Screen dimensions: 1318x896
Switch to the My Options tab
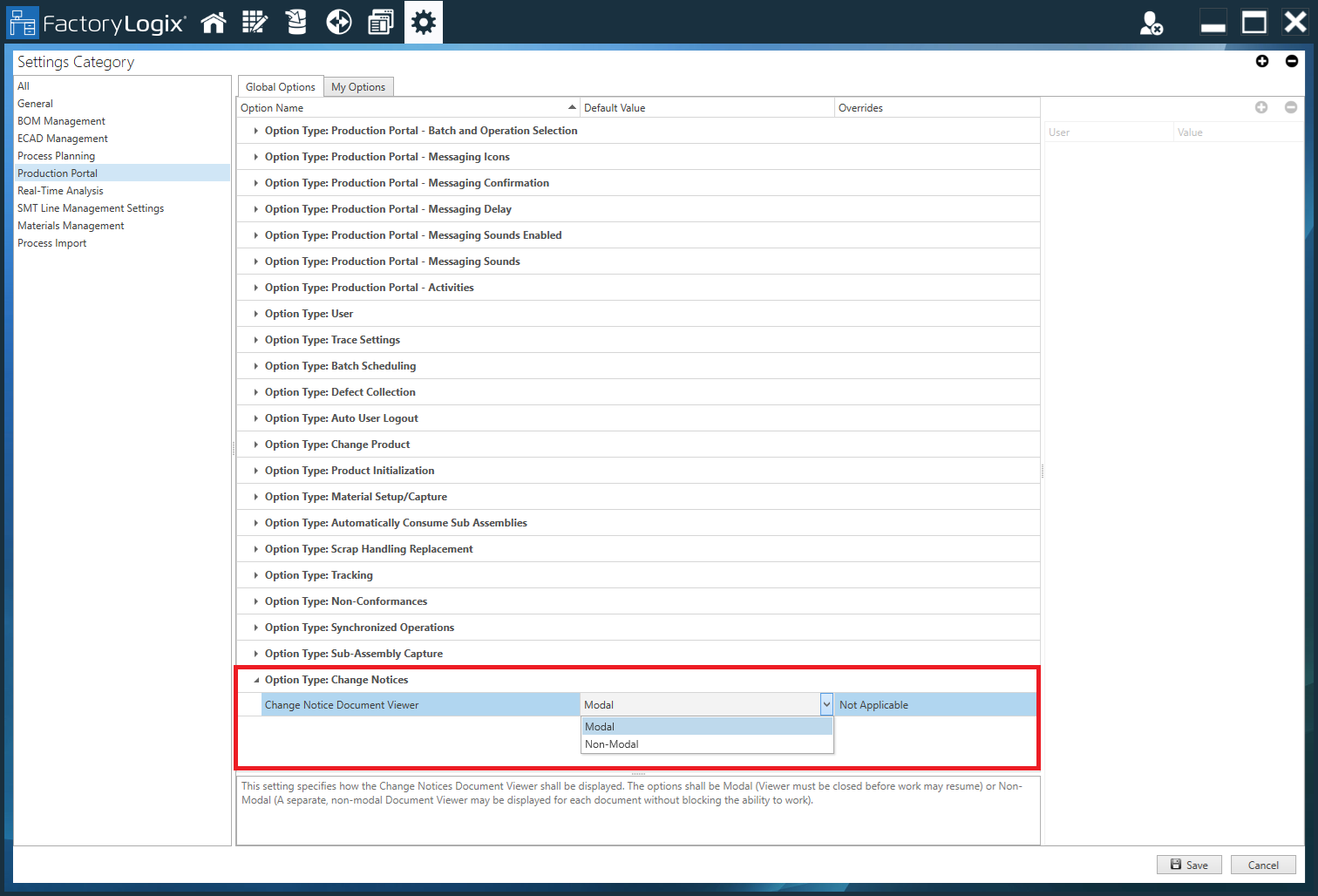click(x=358, y=86)
